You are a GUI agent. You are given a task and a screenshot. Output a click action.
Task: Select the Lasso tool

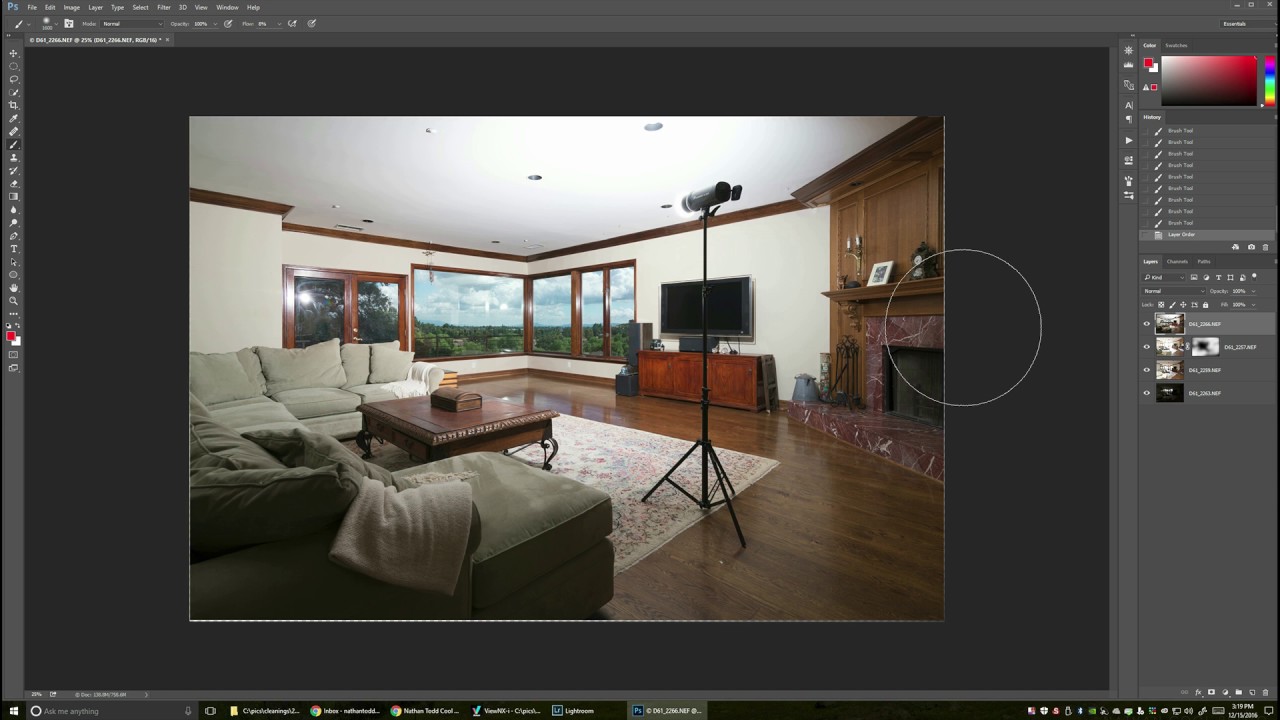tap(13, 79)
